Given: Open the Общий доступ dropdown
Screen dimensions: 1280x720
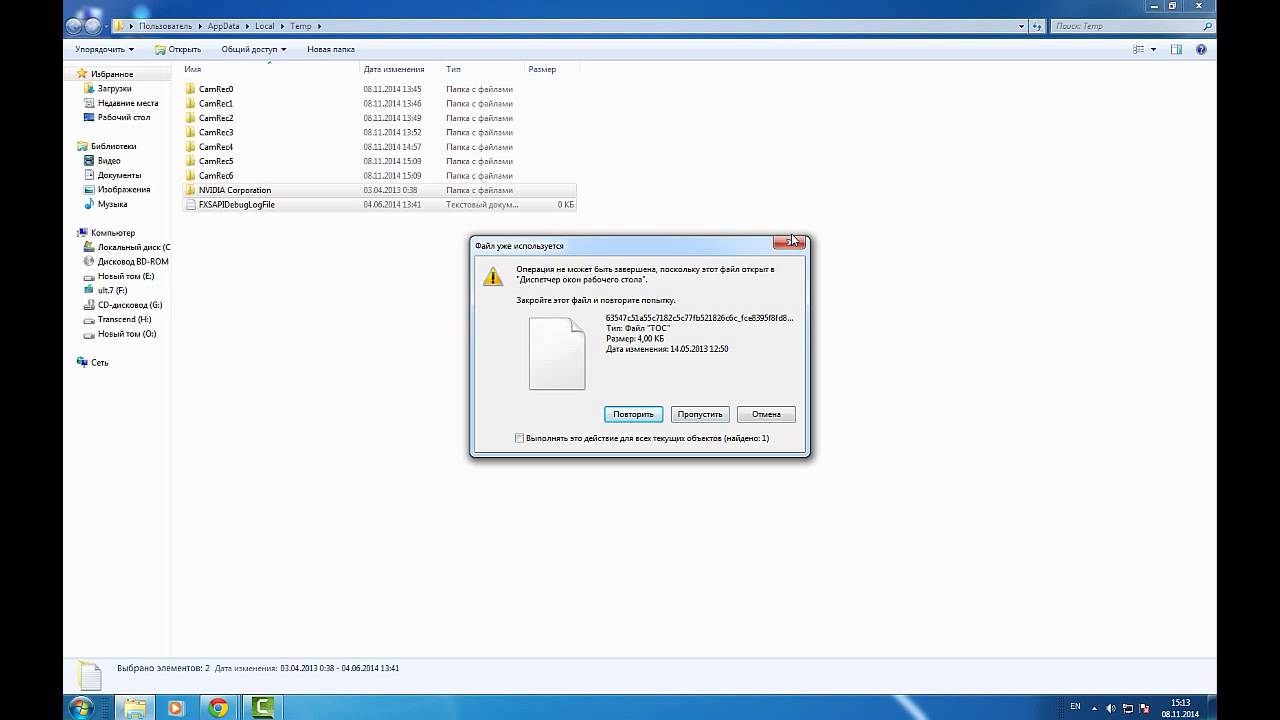Looking at the screenshot, I should [254, 49].
